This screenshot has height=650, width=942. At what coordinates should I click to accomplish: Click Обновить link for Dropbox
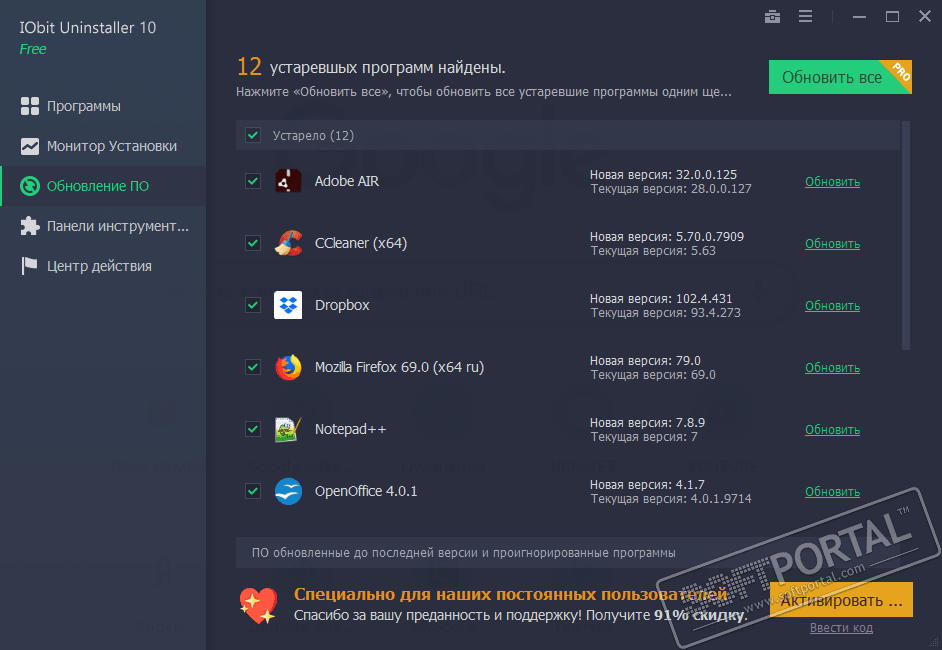[x=832, y=306]
